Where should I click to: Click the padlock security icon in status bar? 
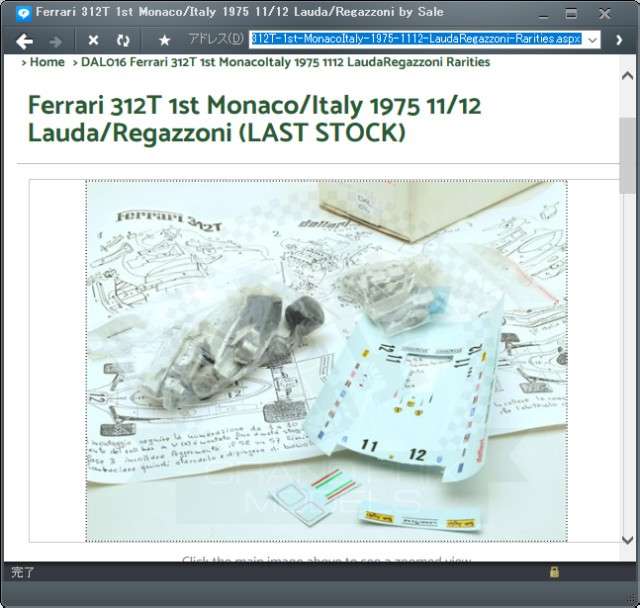click(554, 572)
